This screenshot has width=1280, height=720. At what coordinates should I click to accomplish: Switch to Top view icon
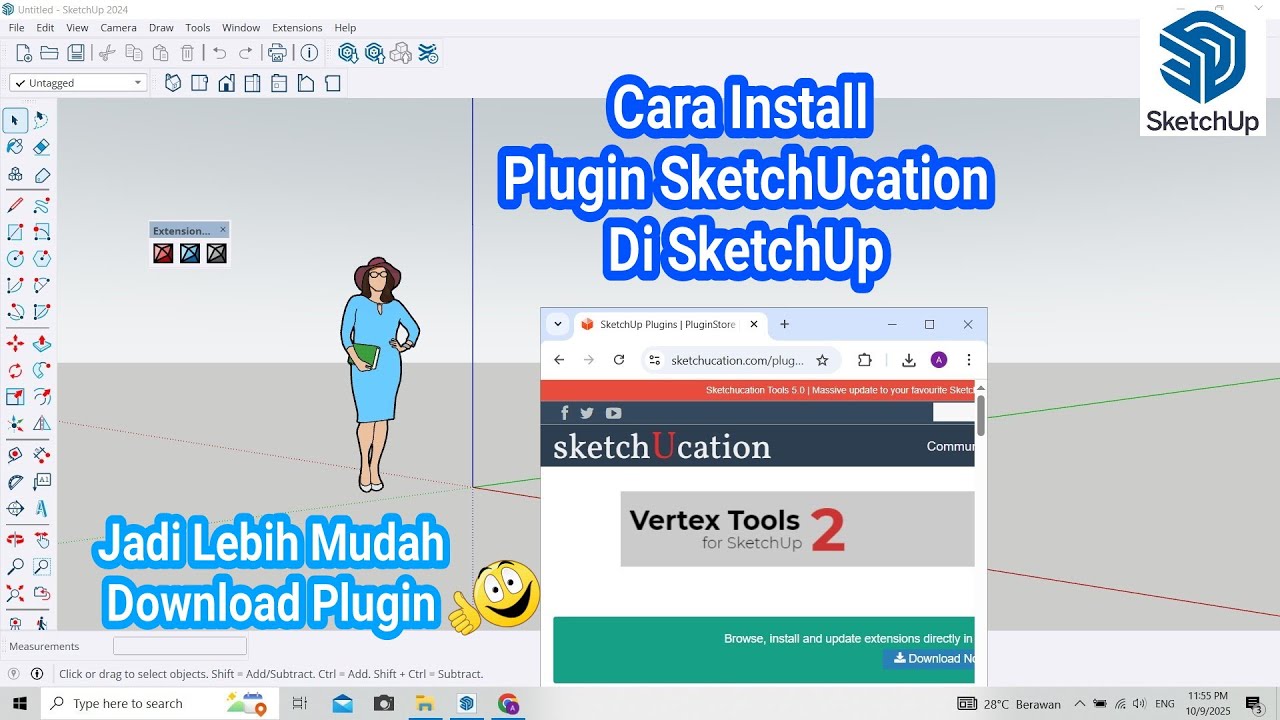tap(200, 83)
